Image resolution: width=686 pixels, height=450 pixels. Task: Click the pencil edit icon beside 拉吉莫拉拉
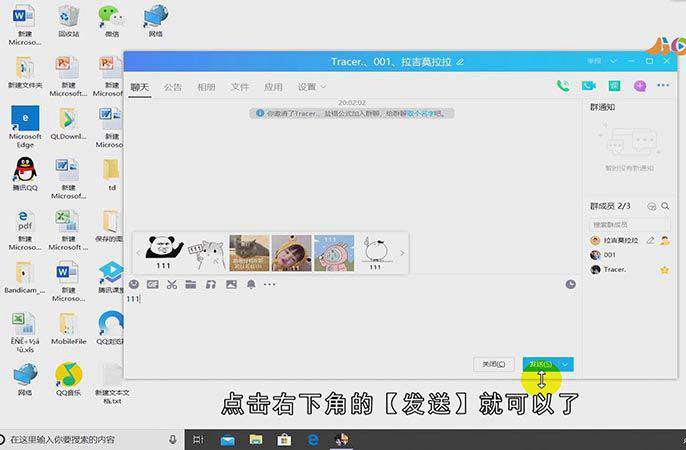pos(651,240)
